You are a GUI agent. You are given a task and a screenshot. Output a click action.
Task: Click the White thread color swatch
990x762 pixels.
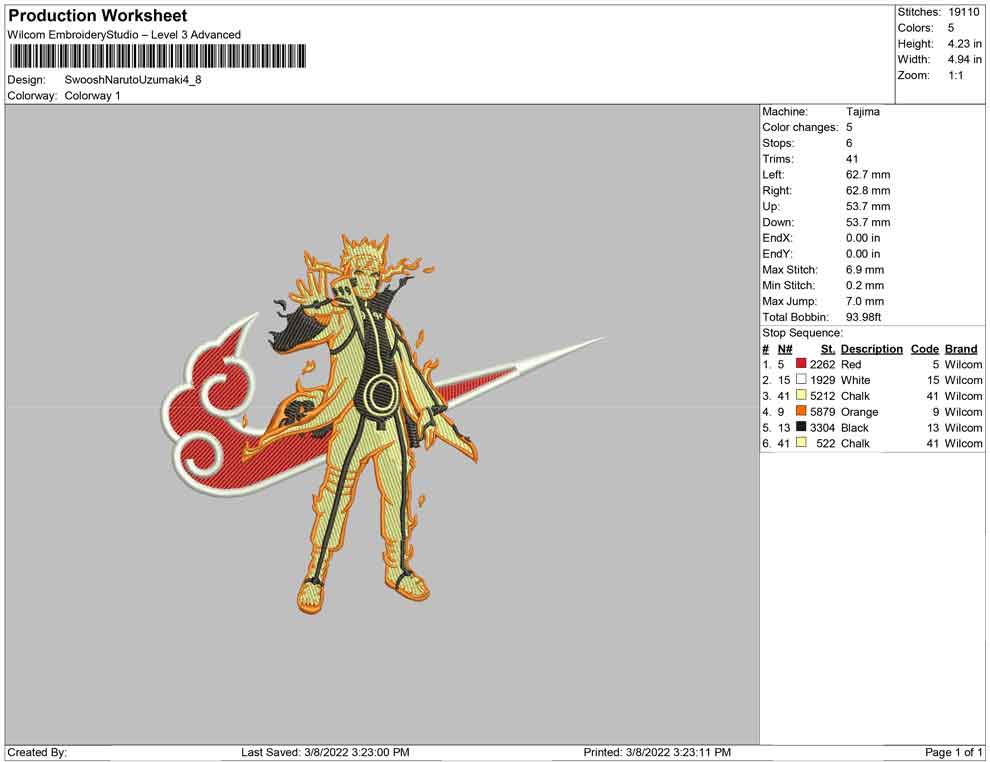(x=801, y=379)
